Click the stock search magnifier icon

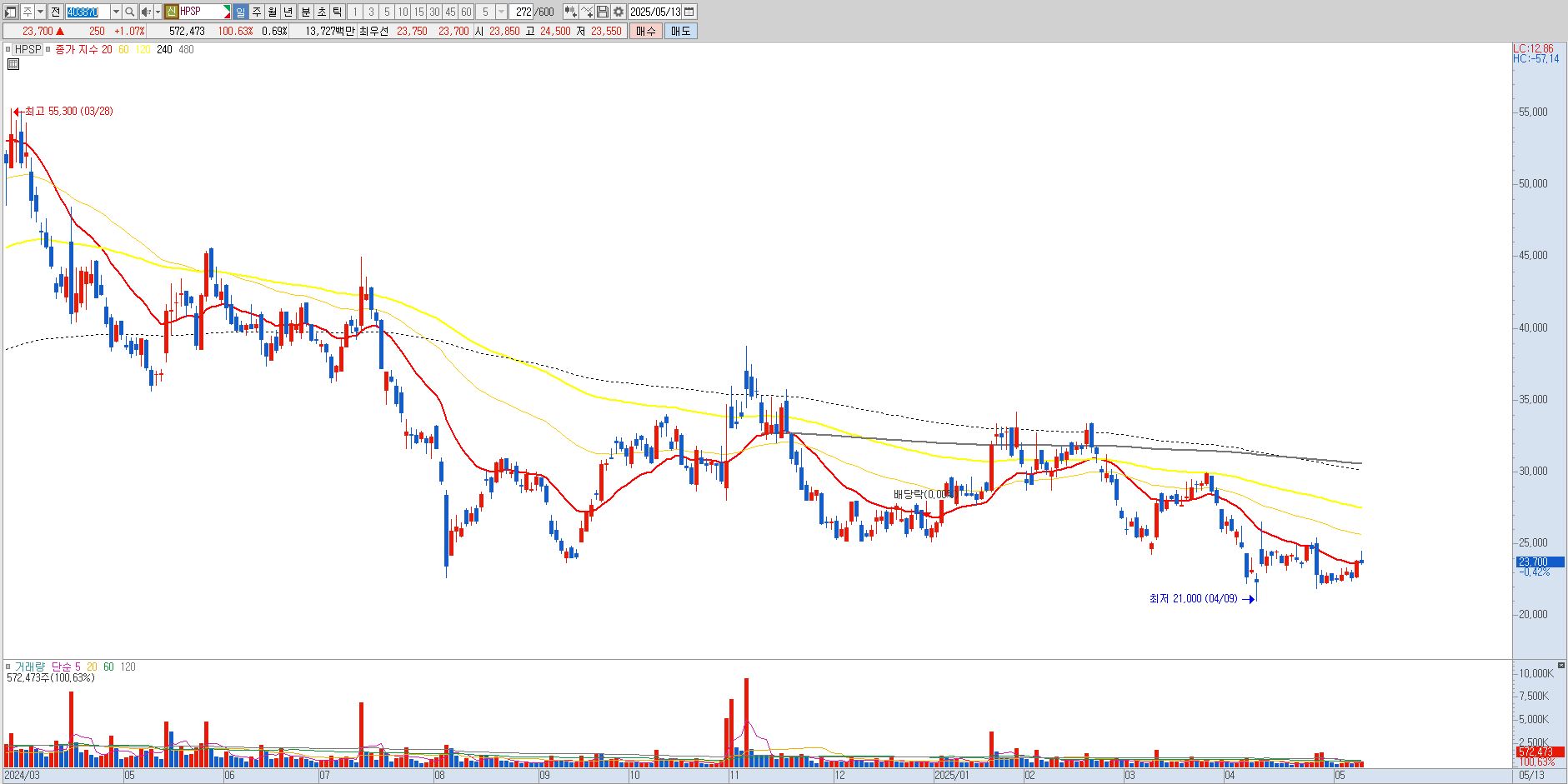[x=130, y=12]
